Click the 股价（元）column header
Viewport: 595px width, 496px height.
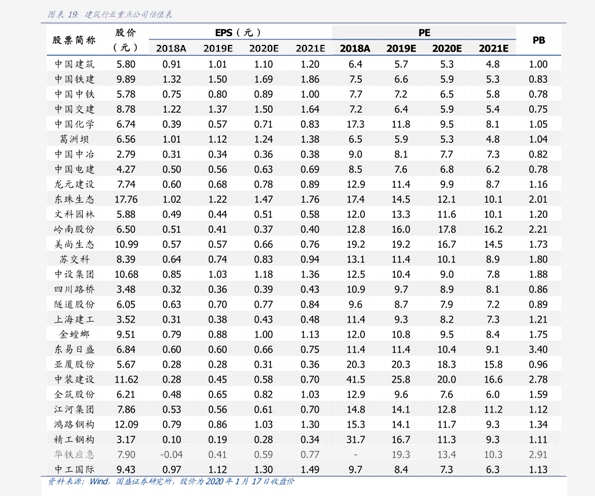(x=126, y=40)
